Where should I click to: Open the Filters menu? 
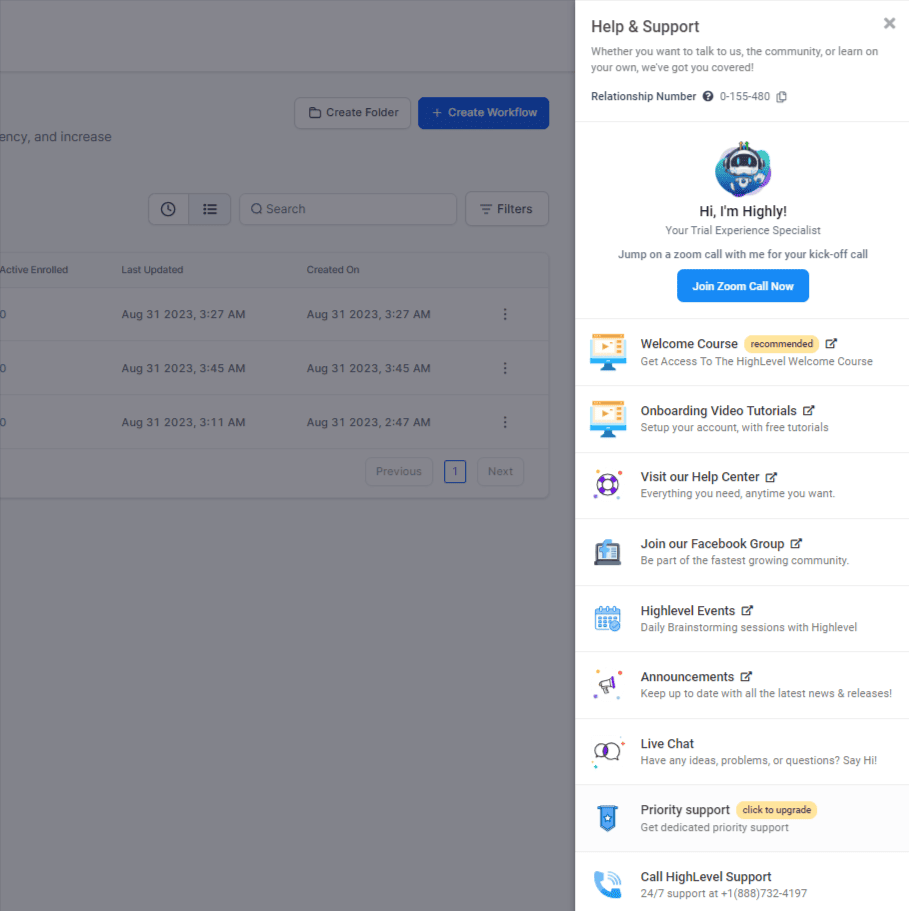[x=506, y=209]
